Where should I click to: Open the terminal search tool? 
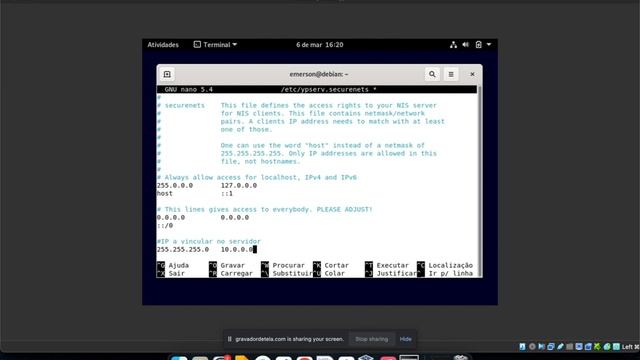coord(432,74)
